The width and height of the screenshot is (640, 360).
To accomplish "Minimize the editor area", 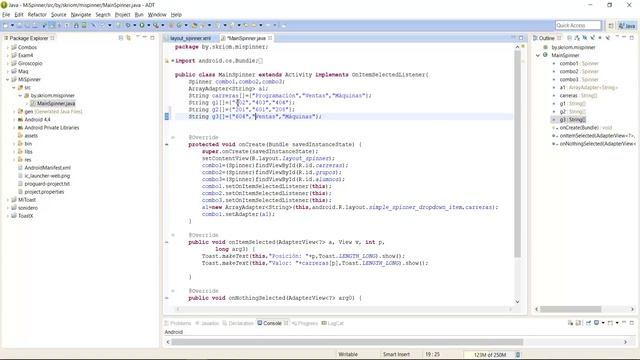I will (x=513, y=38).
